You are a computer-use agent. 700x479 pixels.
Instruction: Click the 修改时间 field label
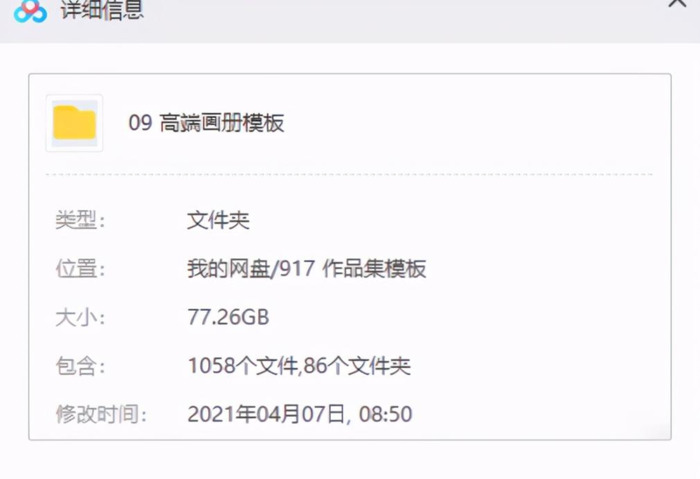coord(101,414)
